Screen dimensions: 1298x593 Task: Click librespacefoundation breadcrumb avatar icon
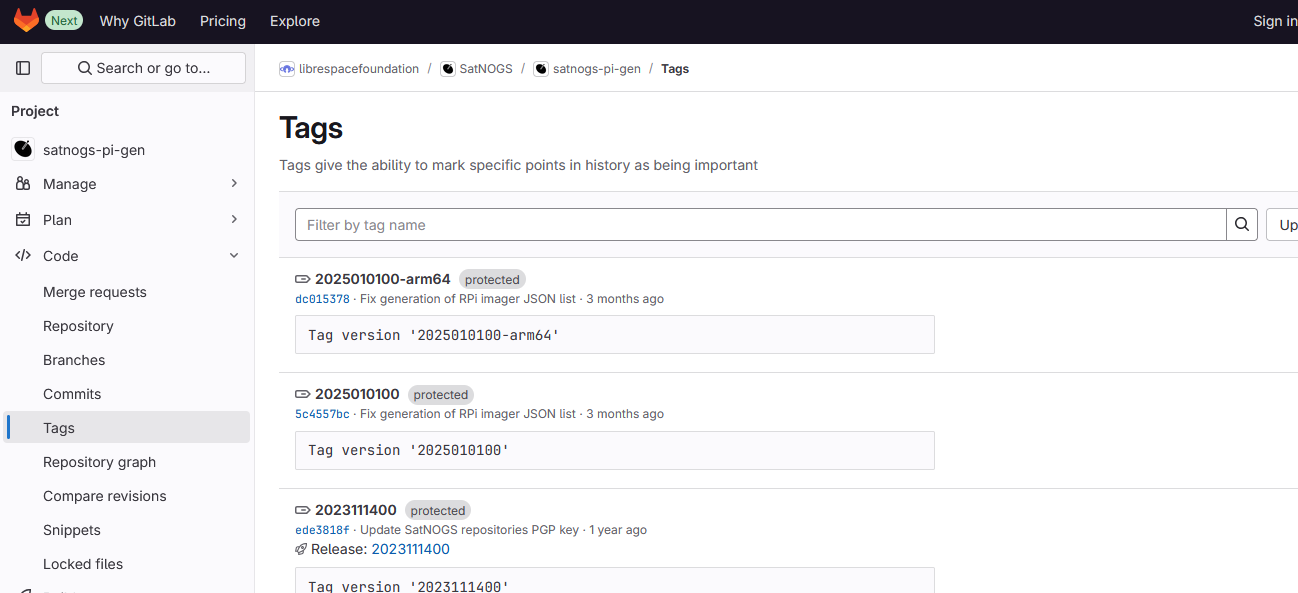coord(287,69)
